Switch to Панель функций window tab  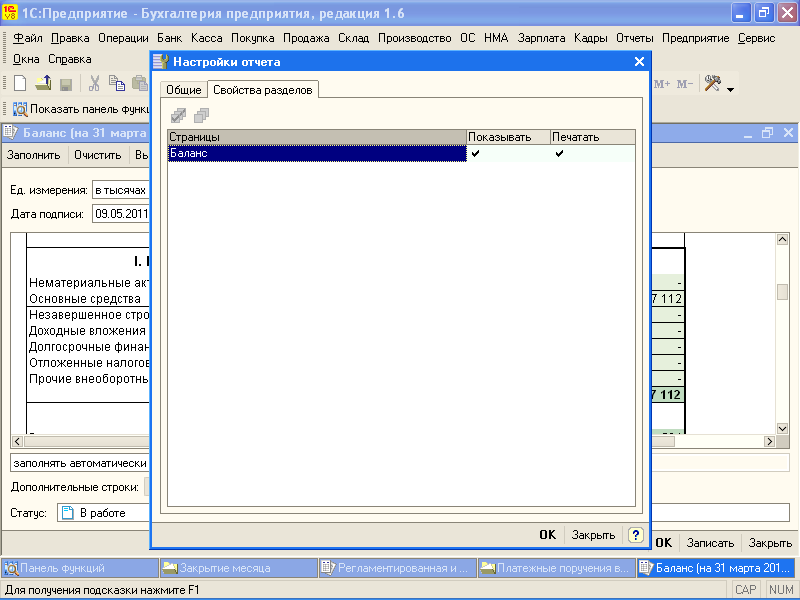80,568
